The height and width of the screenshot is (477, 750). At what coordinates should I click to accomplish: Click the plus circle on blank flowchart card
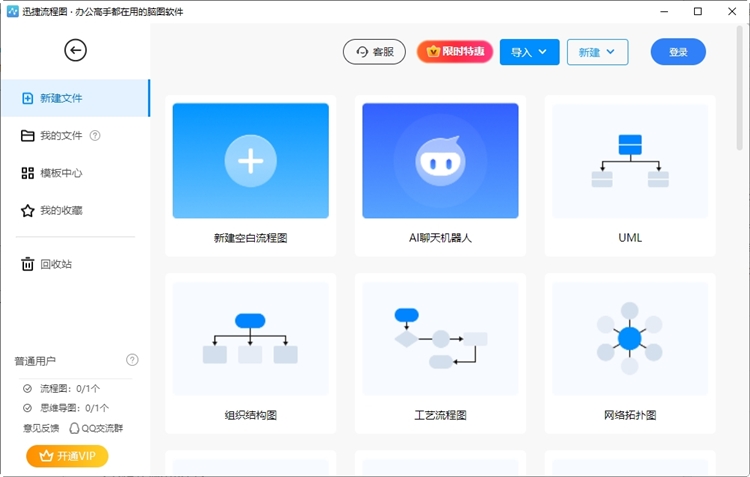[251, 161]
